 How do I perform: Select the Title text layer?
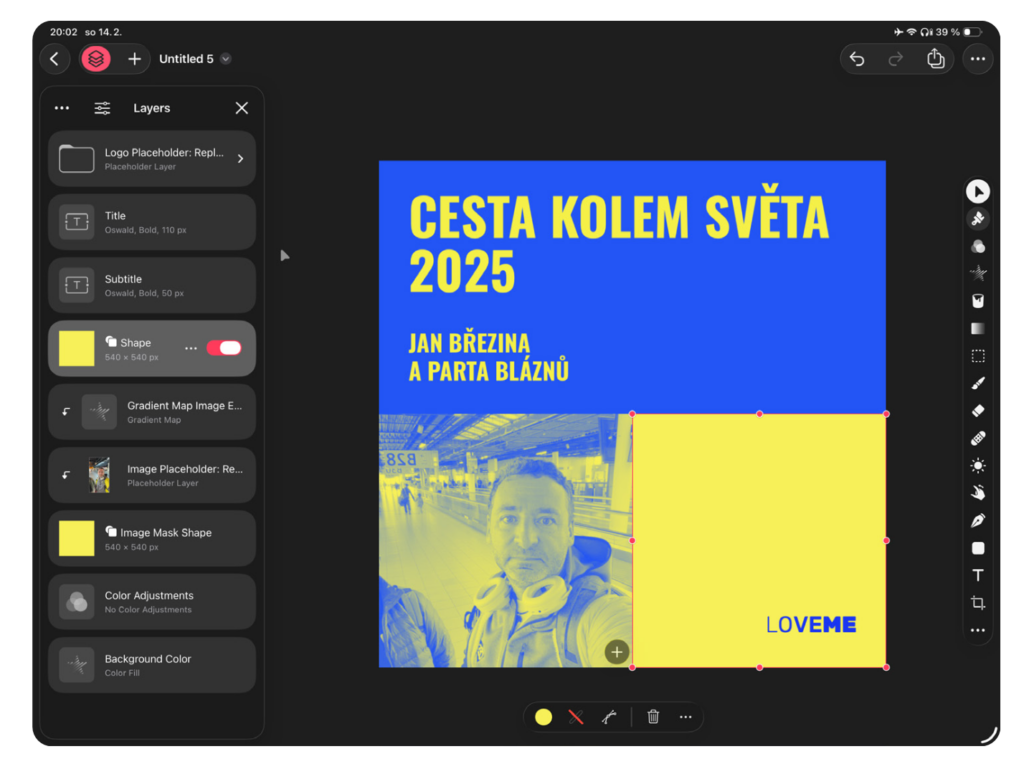click(152, 222)
